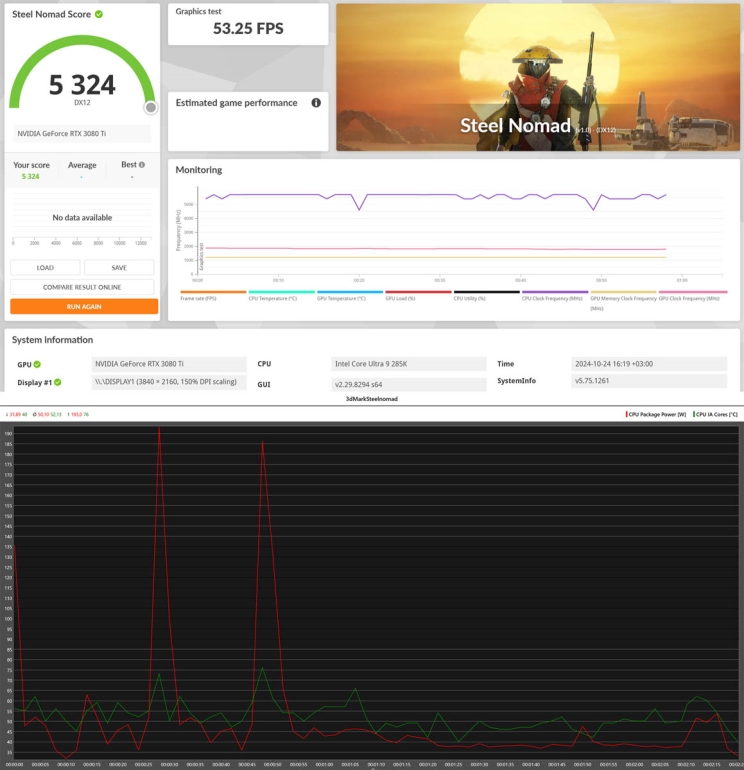Screen dimensions: 744x770
Task: Click the green check icon beside Display #1
Action: pos(59,382)
